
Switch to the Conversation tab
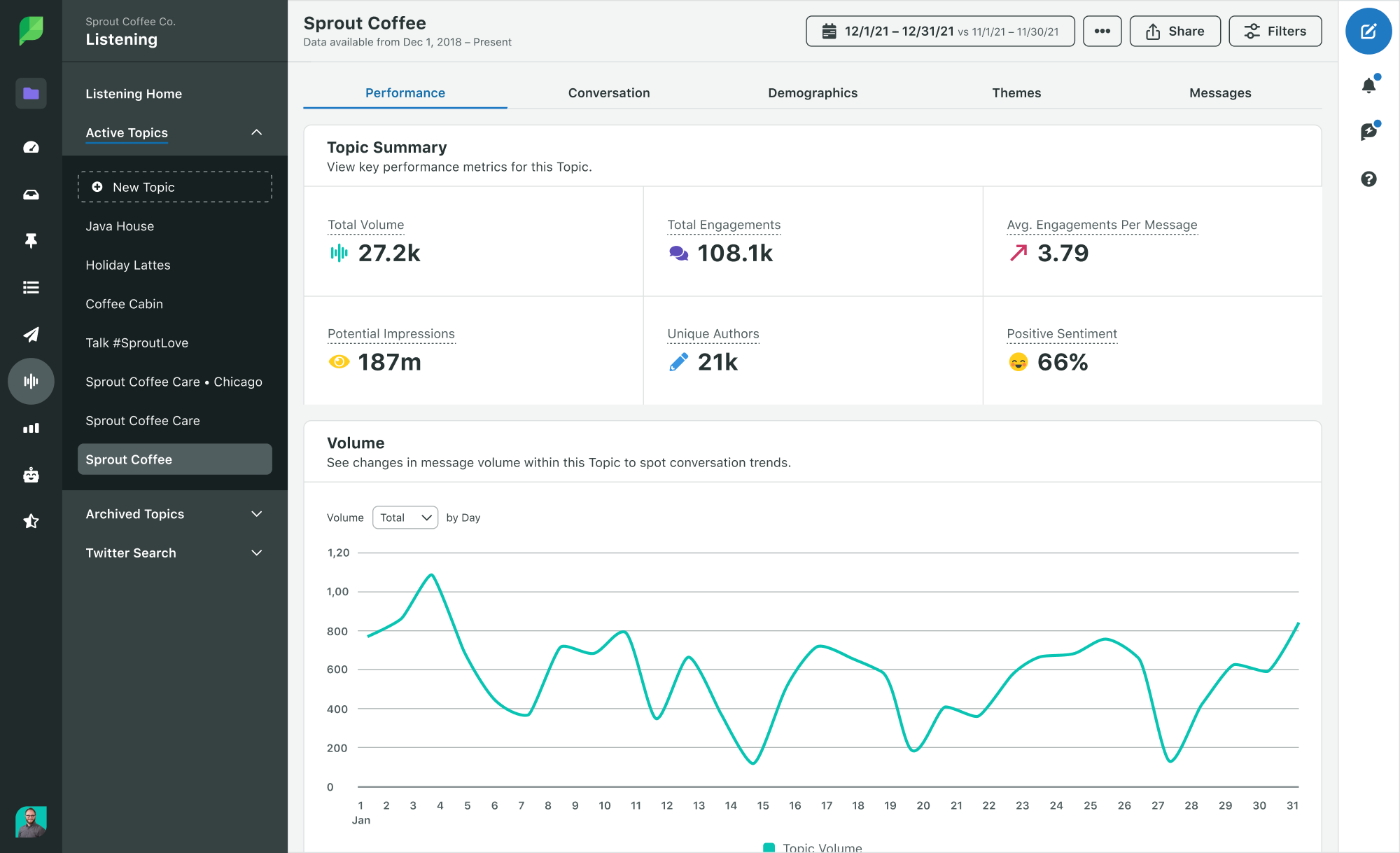point(609,93)
